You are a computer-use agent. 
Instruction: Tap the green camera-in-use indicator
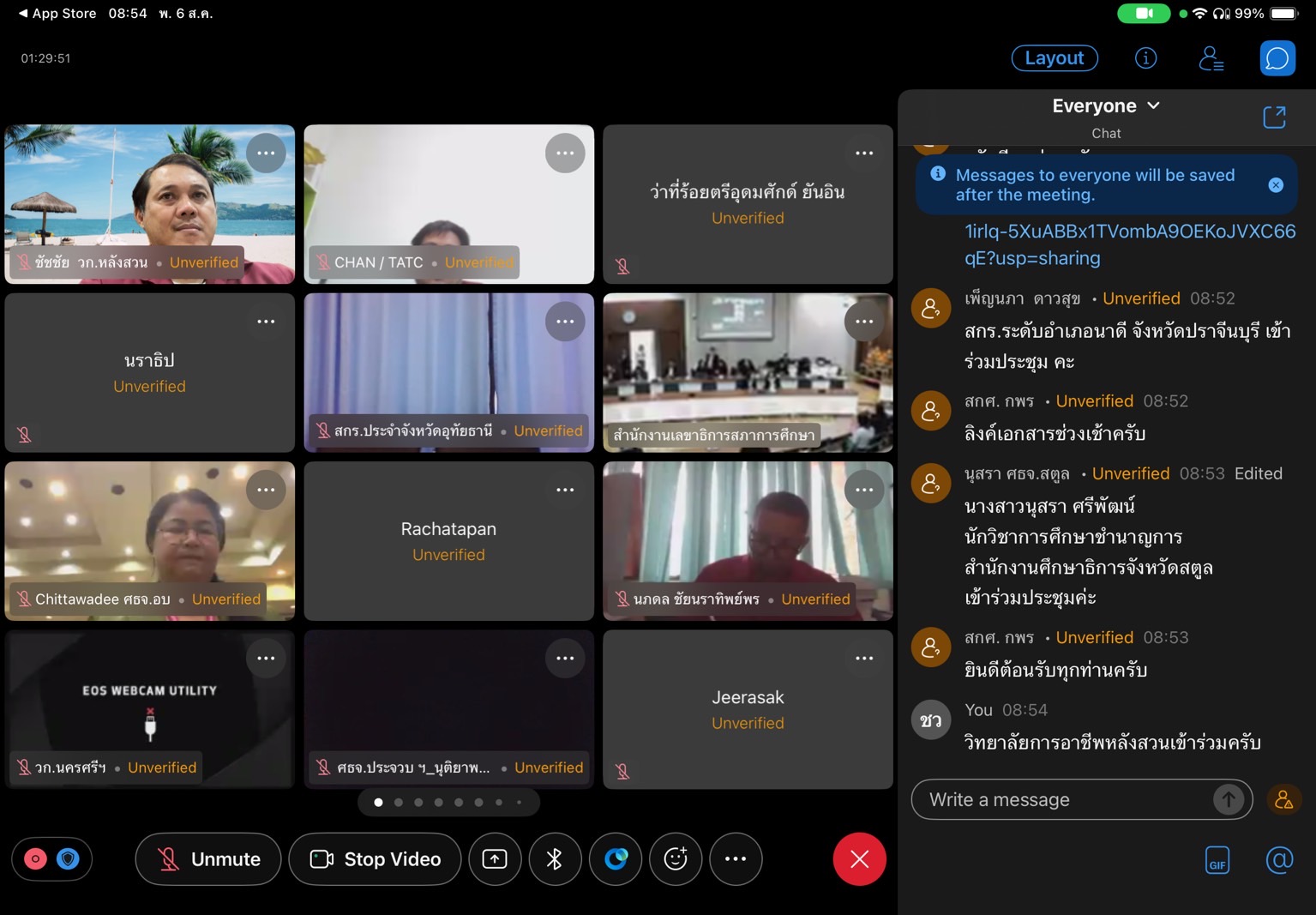(1144, 14)
